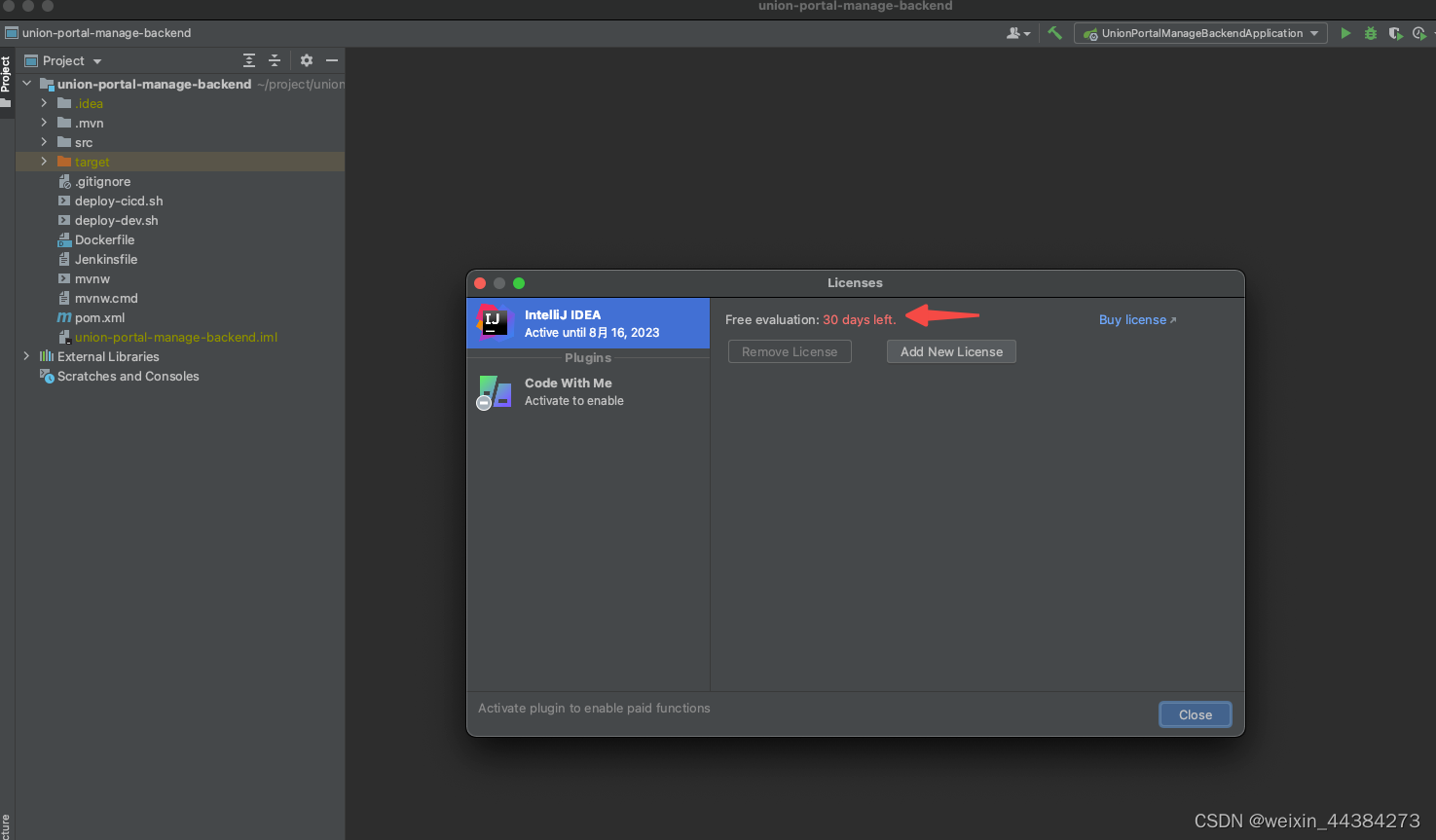Expand the .idea folder
1436x840 pixels.
44,103
